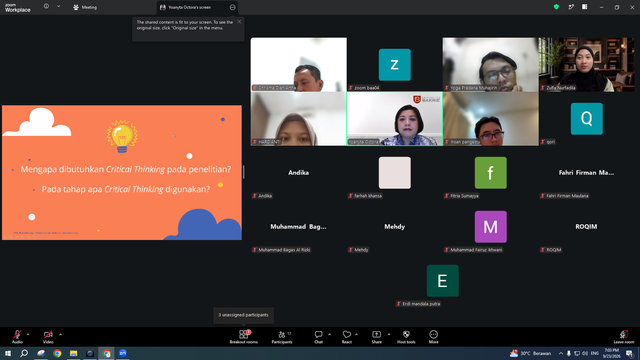Select HARDIANTI's video tile
The image size is (640, 360).
tap(299, 119)
